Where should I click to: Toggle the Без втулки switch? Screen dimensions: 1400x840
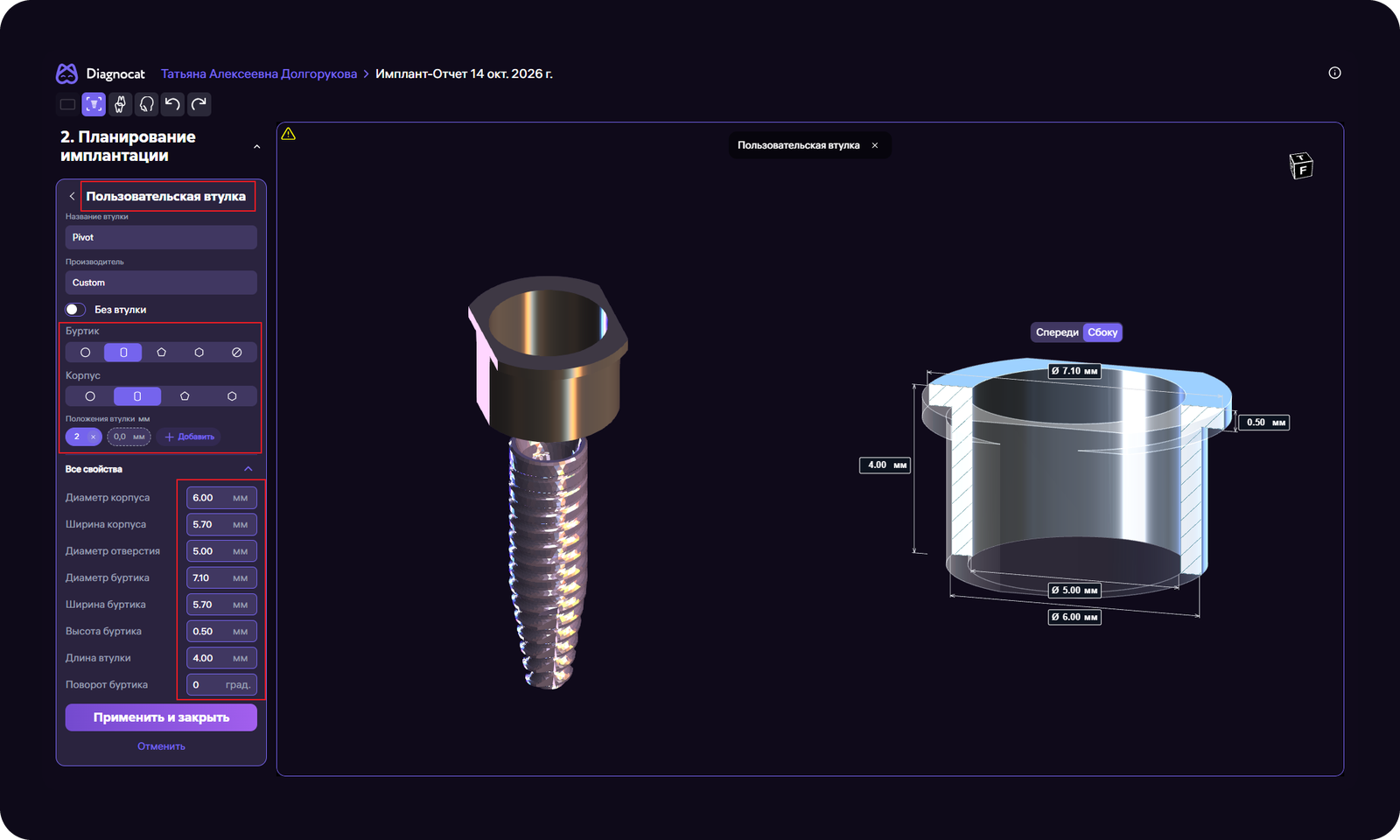(x=75, y=309)
